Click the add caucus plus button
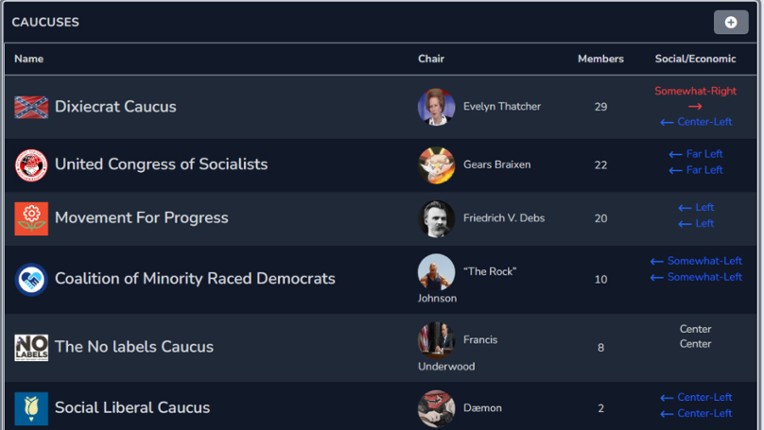764x430 pixels. 730,22
